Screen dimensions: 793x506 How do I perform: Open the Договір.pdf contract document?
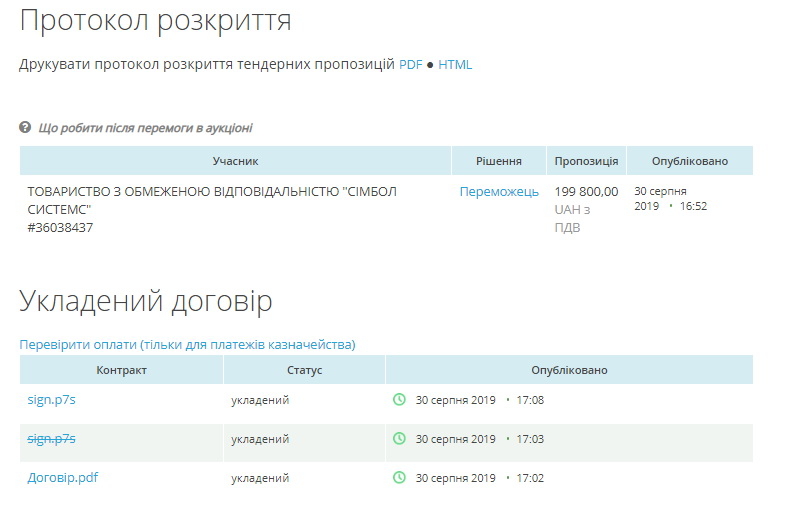click(x=62, y=478)
